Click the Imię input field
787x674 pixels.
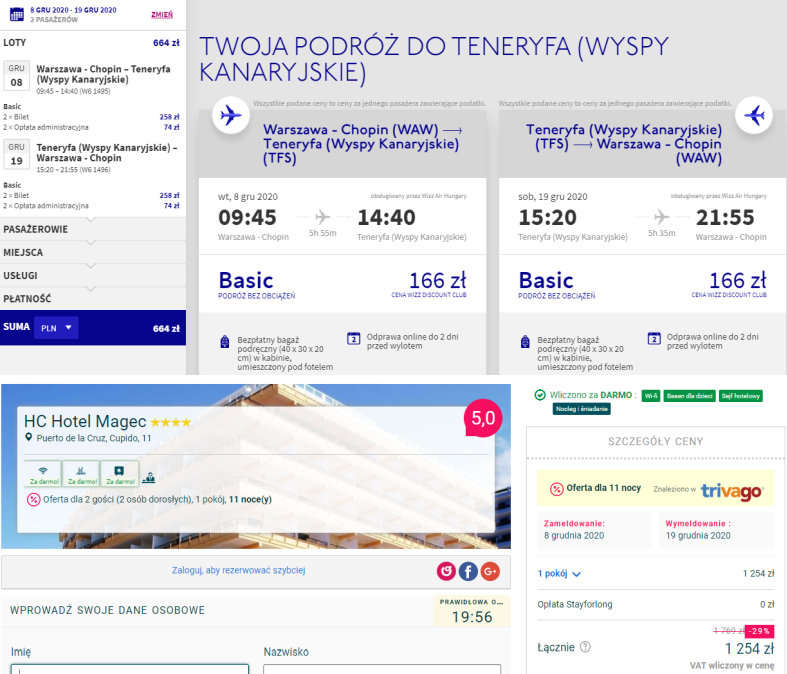click(129, 669)
